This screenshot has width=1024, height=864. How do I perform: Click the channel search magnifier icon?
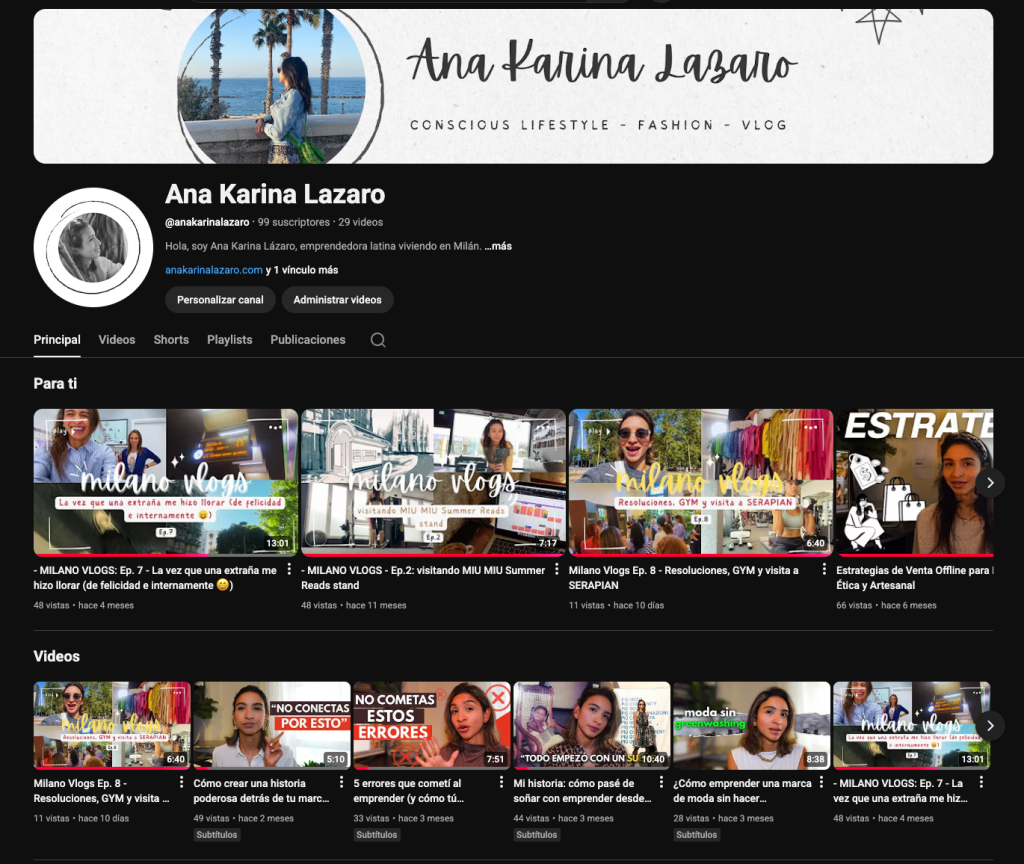[x=378, y=340]
